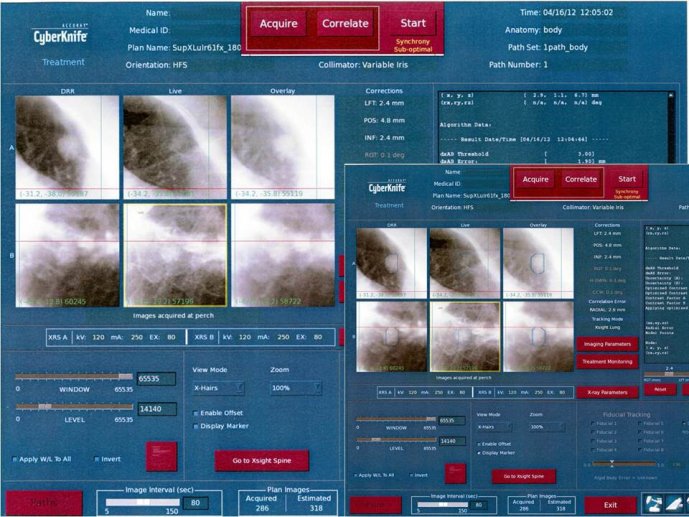Select Overlay image B in large window
This screenshot has width=689, height=517.
click(283, 255)
